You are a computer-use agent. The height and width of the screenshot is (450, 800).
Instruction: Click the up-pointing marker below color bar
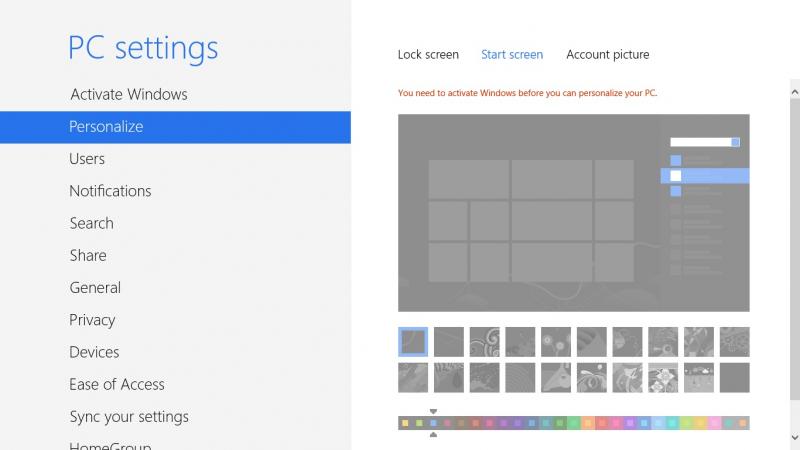click(x=433, y=435)
